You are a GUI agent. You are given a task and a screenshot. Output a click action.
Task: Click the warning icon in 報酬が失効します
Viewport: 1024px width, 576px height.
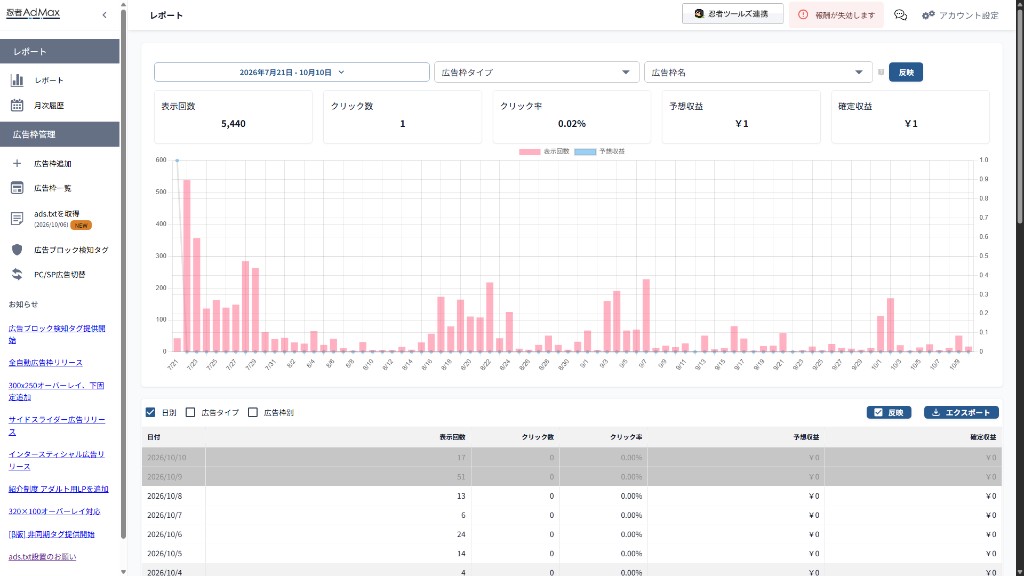[803, 15]
